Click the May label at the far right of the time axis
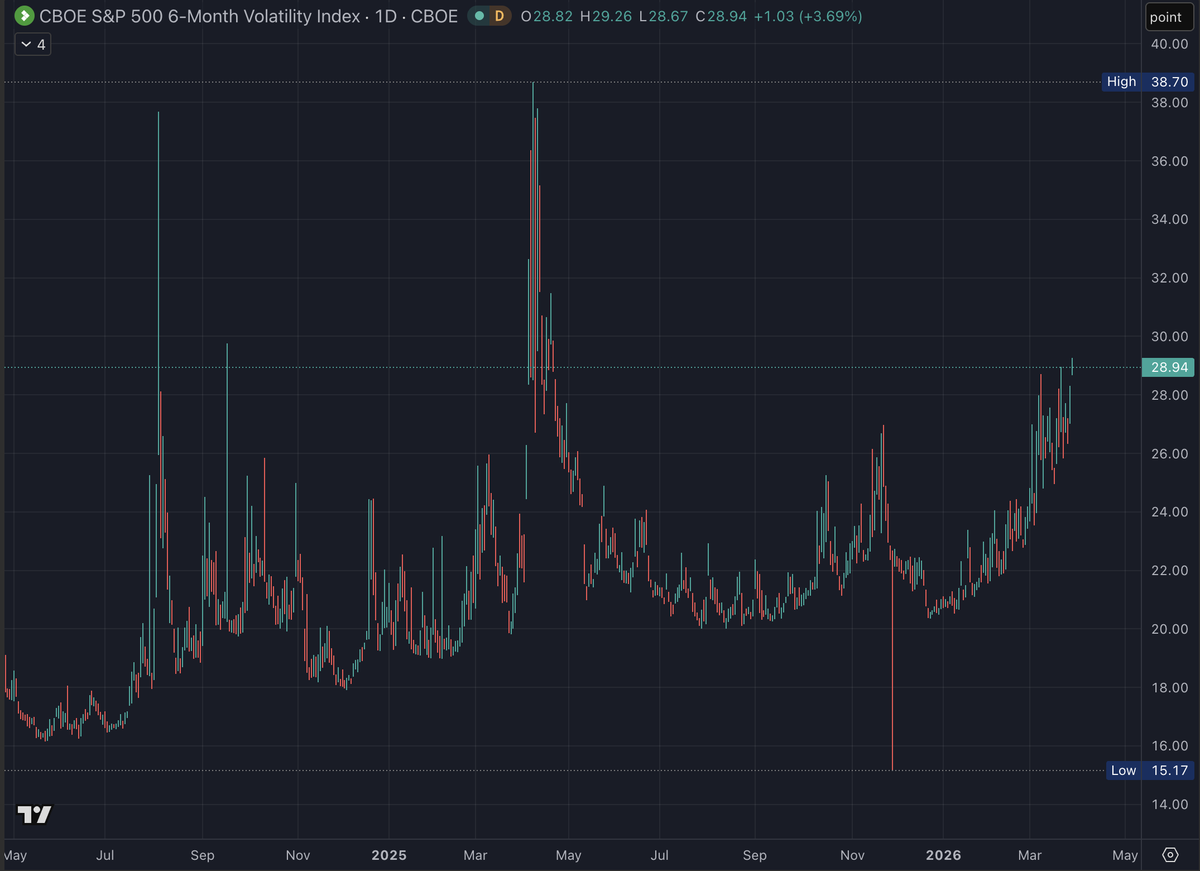This screenshot has width=1200, height=871. coord(1125,856)
